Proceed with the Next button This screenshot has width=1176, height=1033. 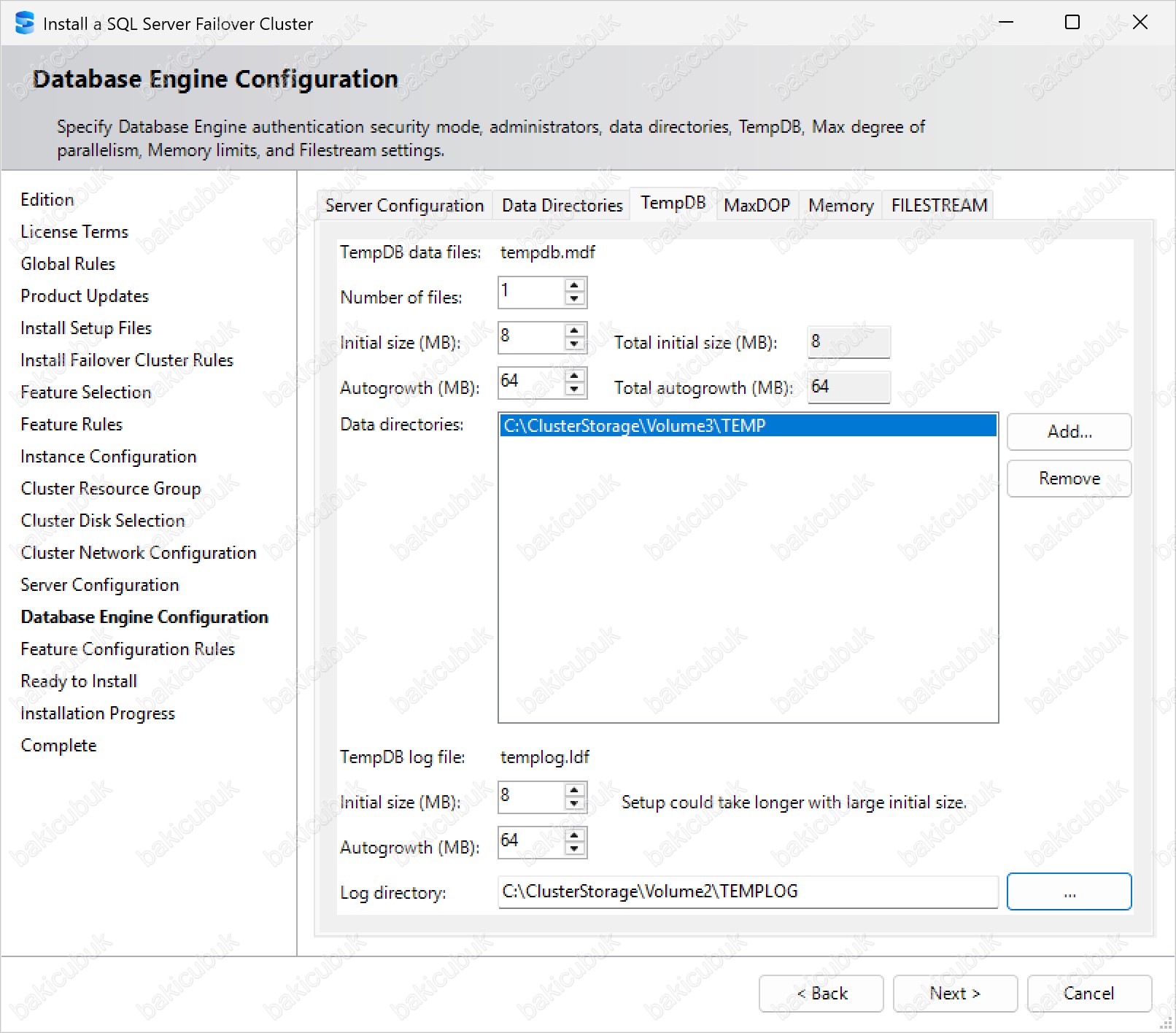coord(954,994)
